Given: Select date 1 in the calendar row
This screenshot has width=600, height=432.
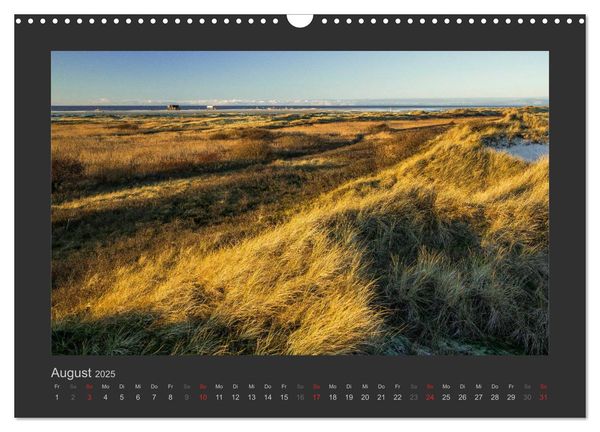Looking at the screenshot, I should tap(57, 397).
